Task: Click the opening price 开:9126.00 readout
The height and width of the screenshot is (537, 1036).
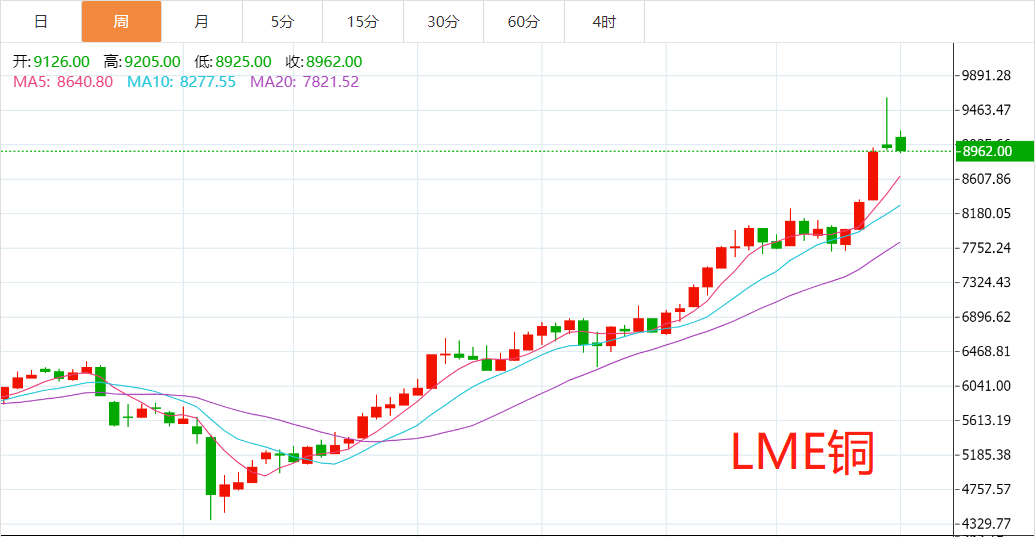Action: tap(48, 62)
